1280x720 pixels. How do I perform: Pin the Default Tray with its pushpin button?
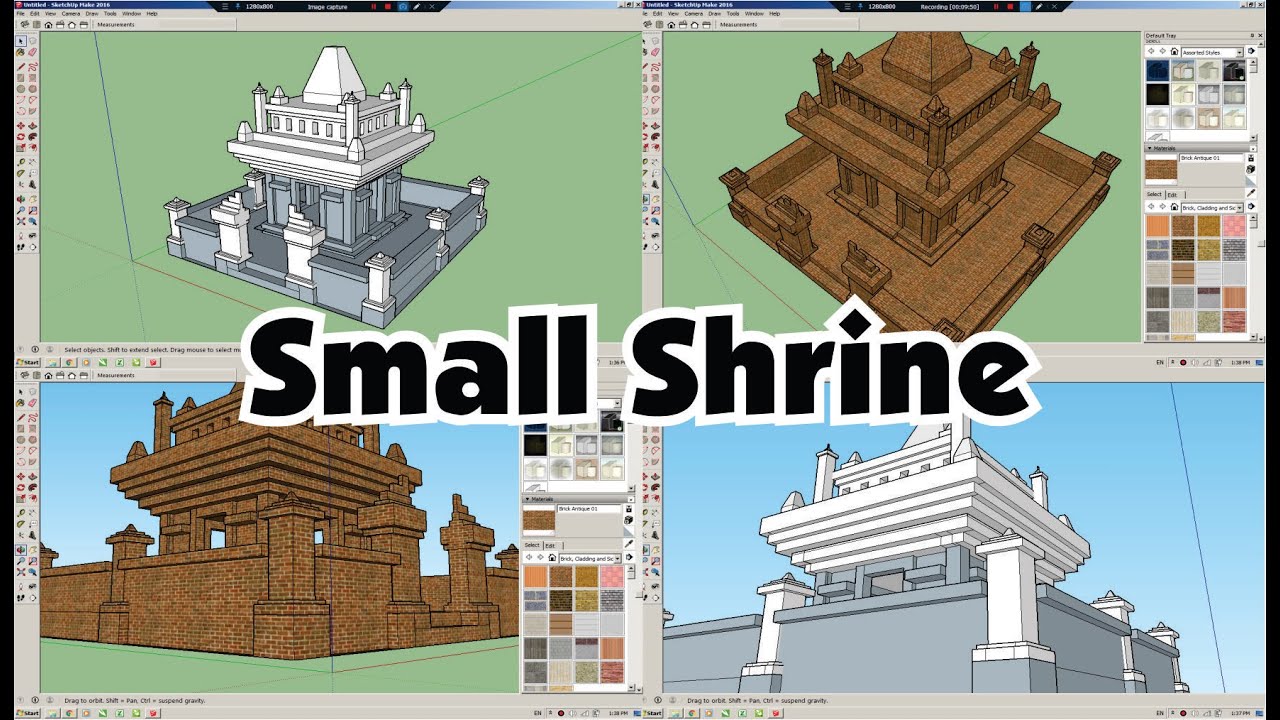coord(1252,35)
